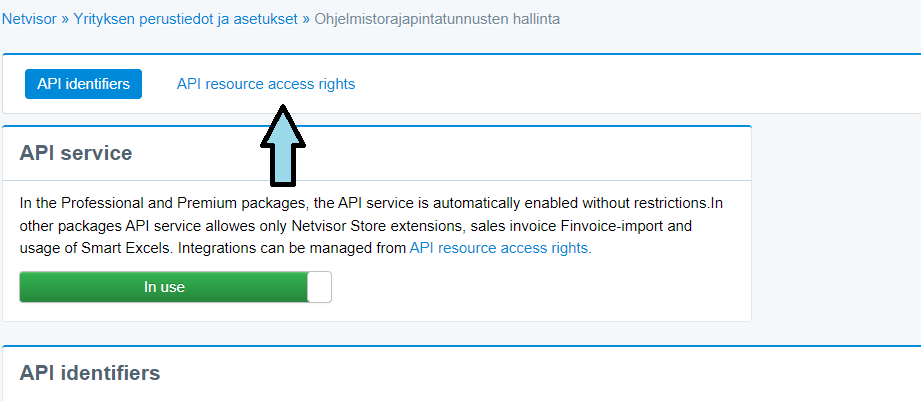Switch to API resource access rights tab
This screenshot has width=921, height=401.
pyautogui.click(x=266, y=84)
